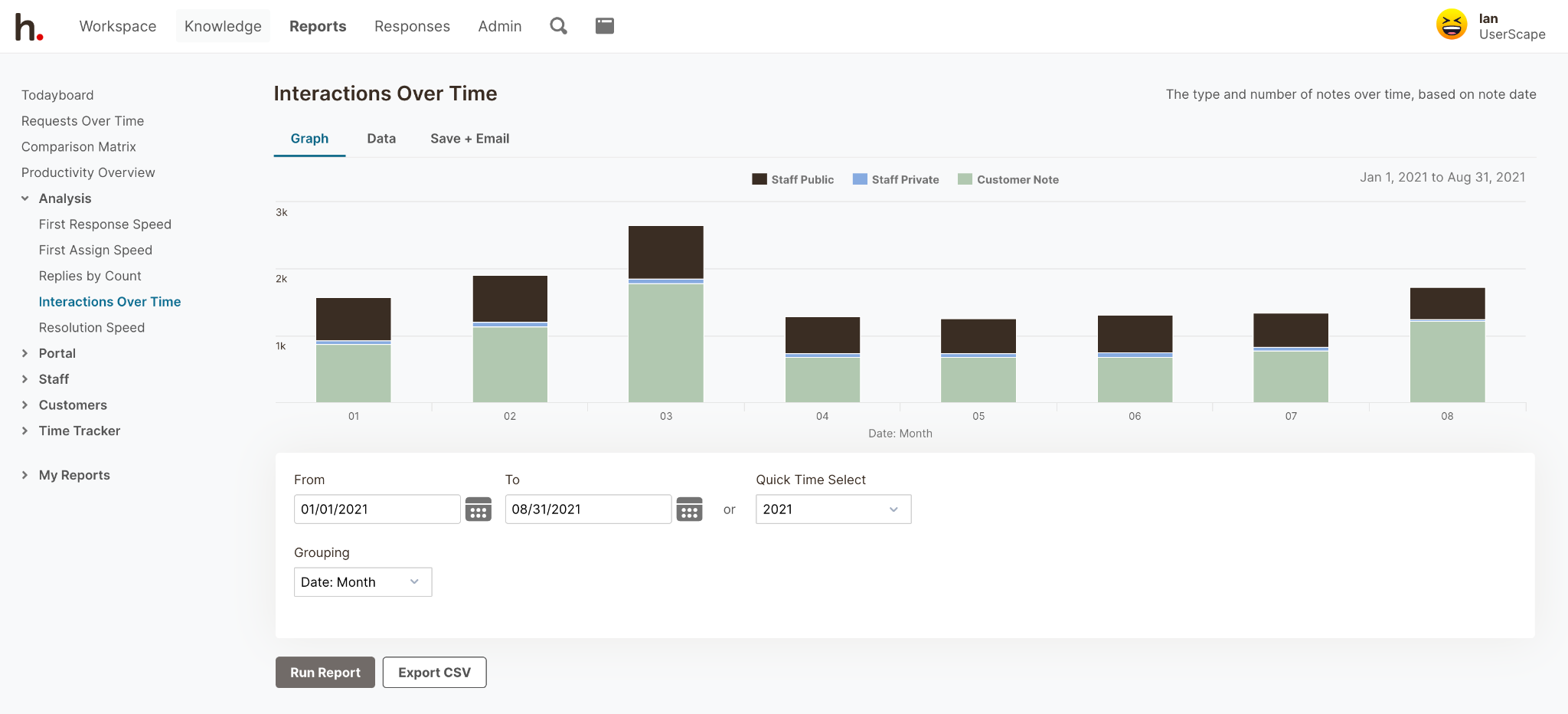Click the From date input field
Screen dimensions: 1568x714
click(377, 509)
